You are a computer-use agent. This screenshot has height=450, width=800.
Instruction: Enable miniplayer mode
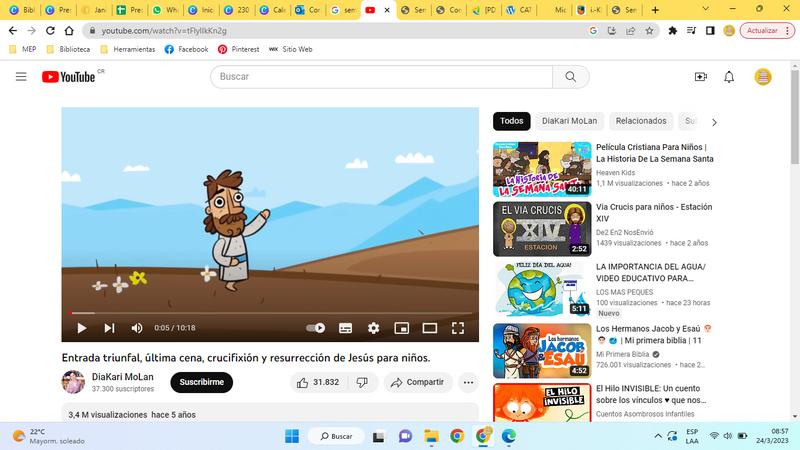[402, 328]
